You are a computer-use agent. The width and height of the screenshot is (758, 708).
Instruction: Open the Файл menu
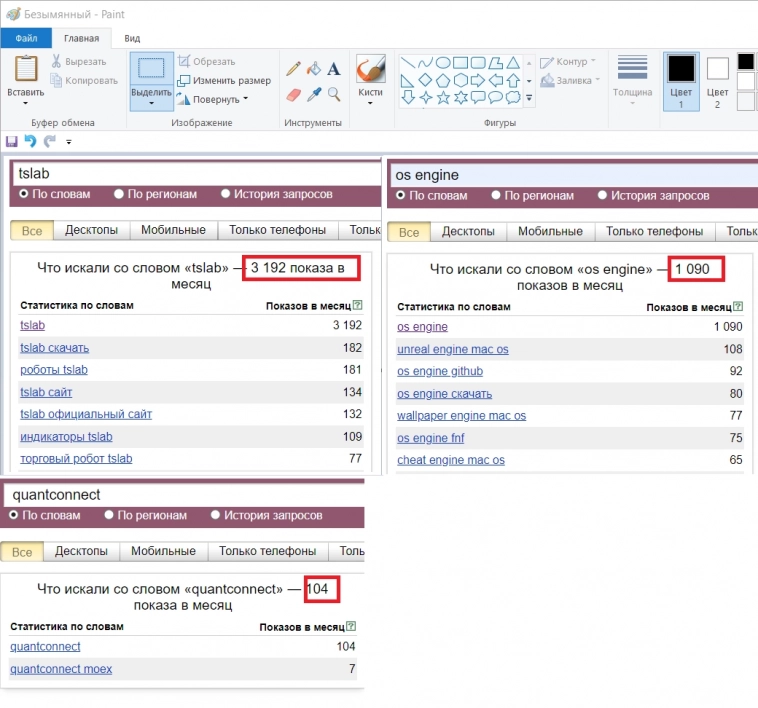click(26, 38)
